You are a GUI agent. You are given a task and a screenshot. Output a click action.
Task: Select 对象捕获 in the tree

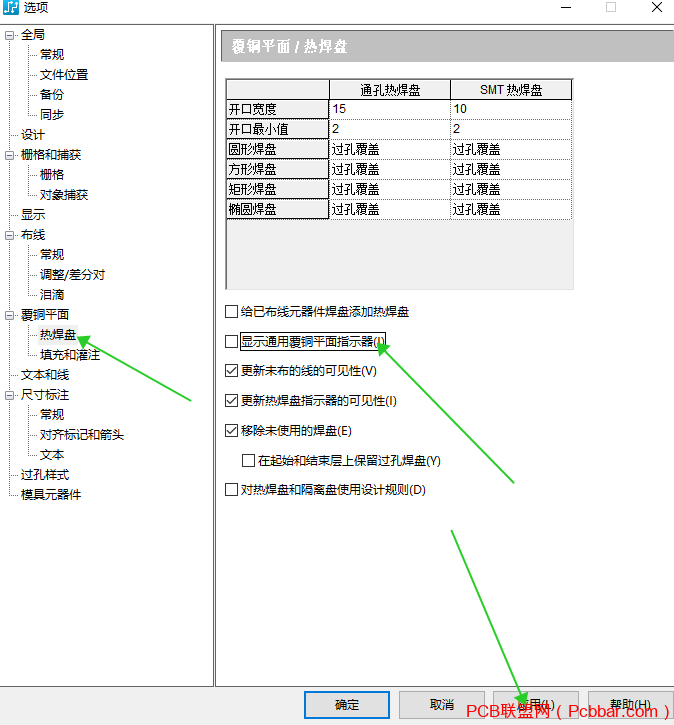[x=64, y=195]
